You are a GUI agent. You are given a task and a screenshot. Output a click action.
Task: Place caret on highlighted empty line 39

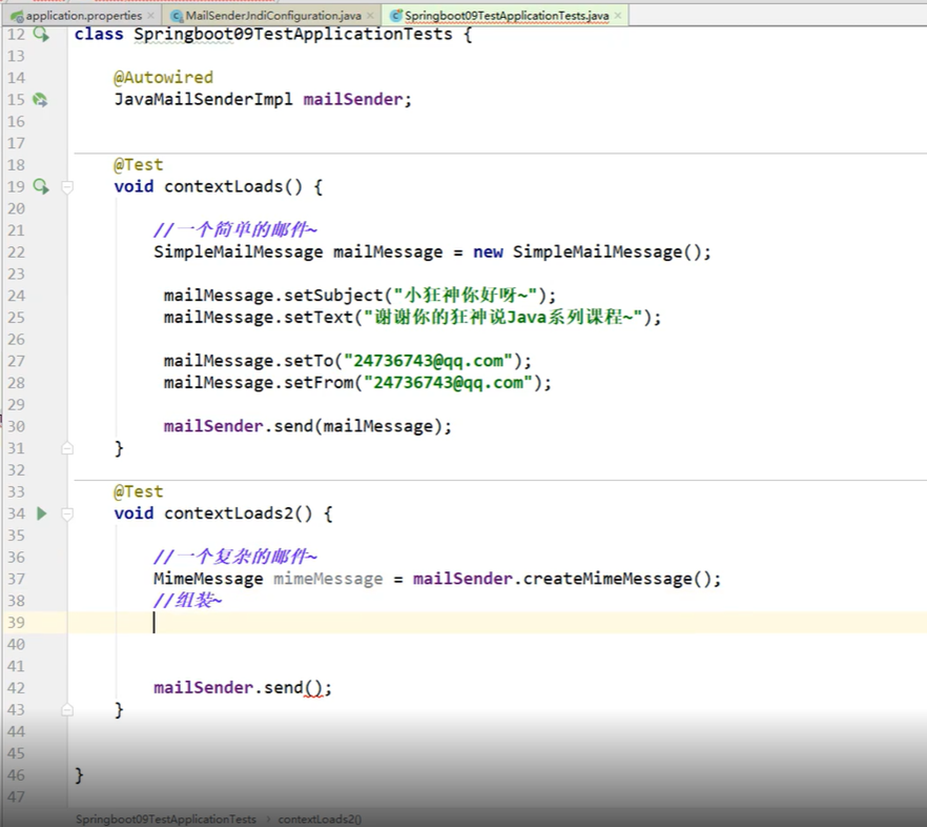(497, 622)
